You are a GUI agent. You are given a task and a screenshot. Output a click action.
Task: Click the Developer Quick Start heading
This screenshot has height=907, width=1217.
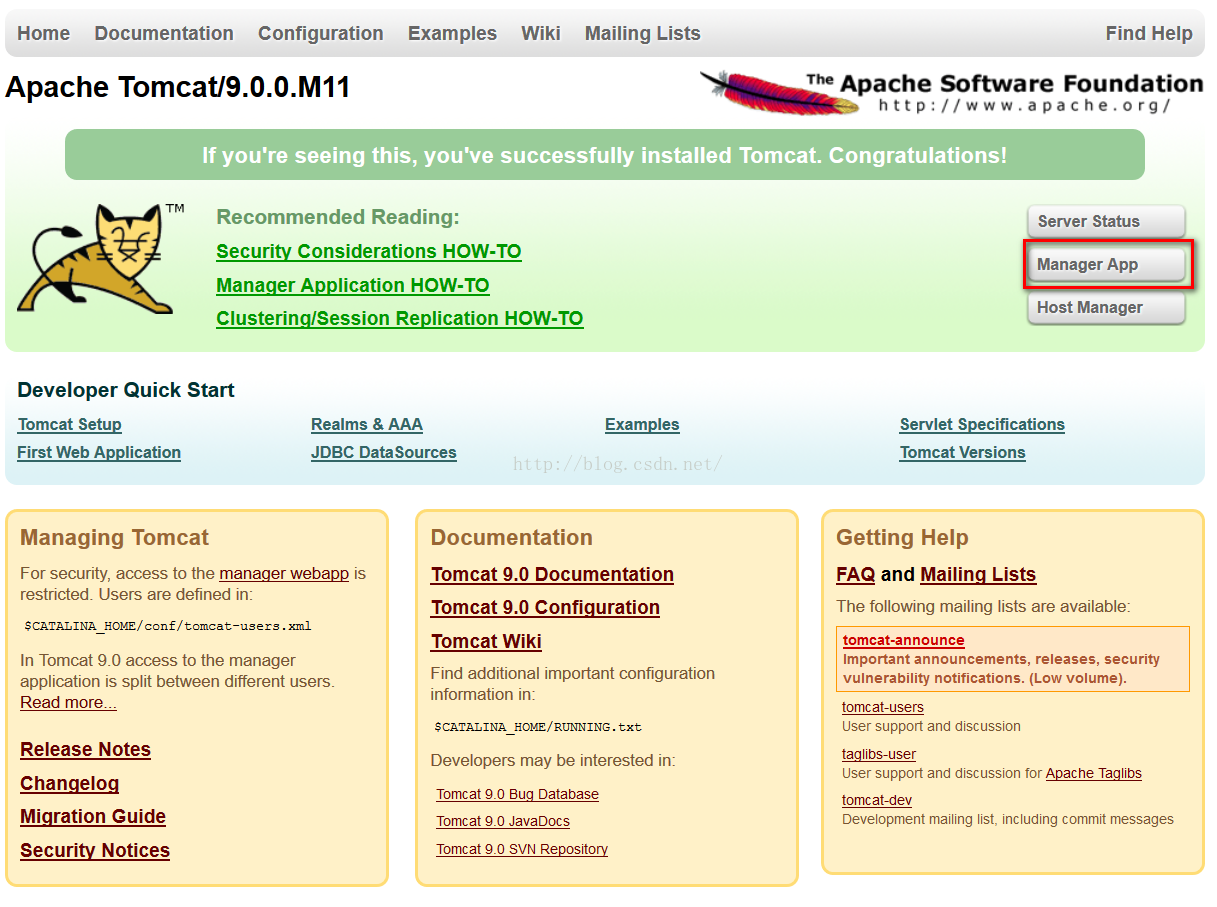pyautogui.click(x=126, y=390)
